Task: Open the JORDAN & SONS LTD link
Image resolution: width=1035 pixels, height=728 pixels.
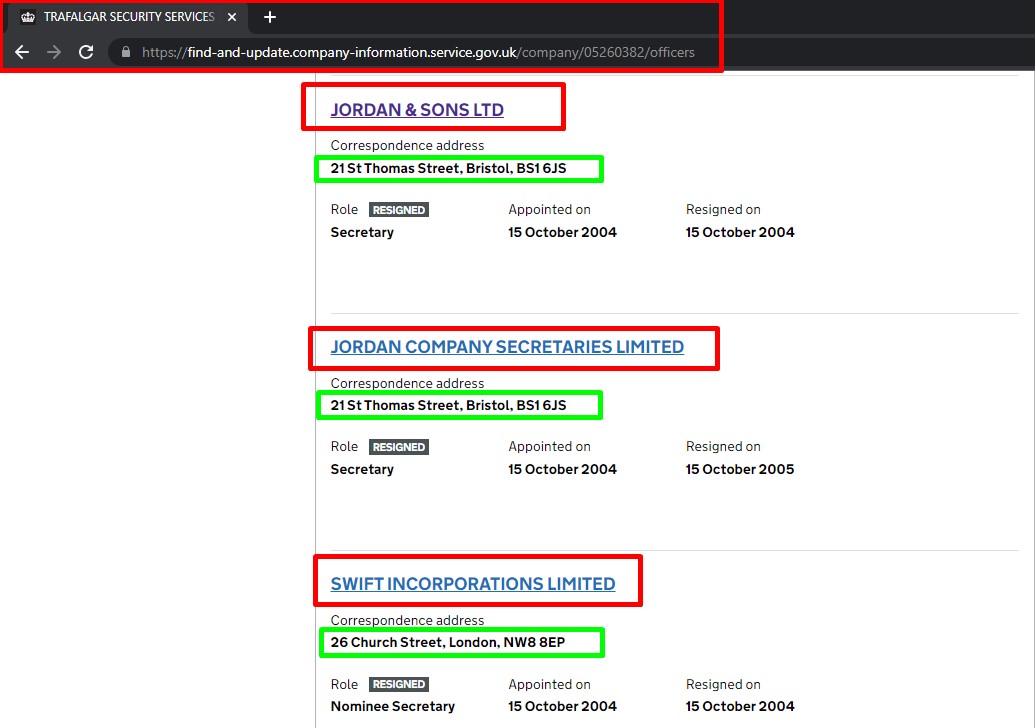Action: (x=417, y=110)
